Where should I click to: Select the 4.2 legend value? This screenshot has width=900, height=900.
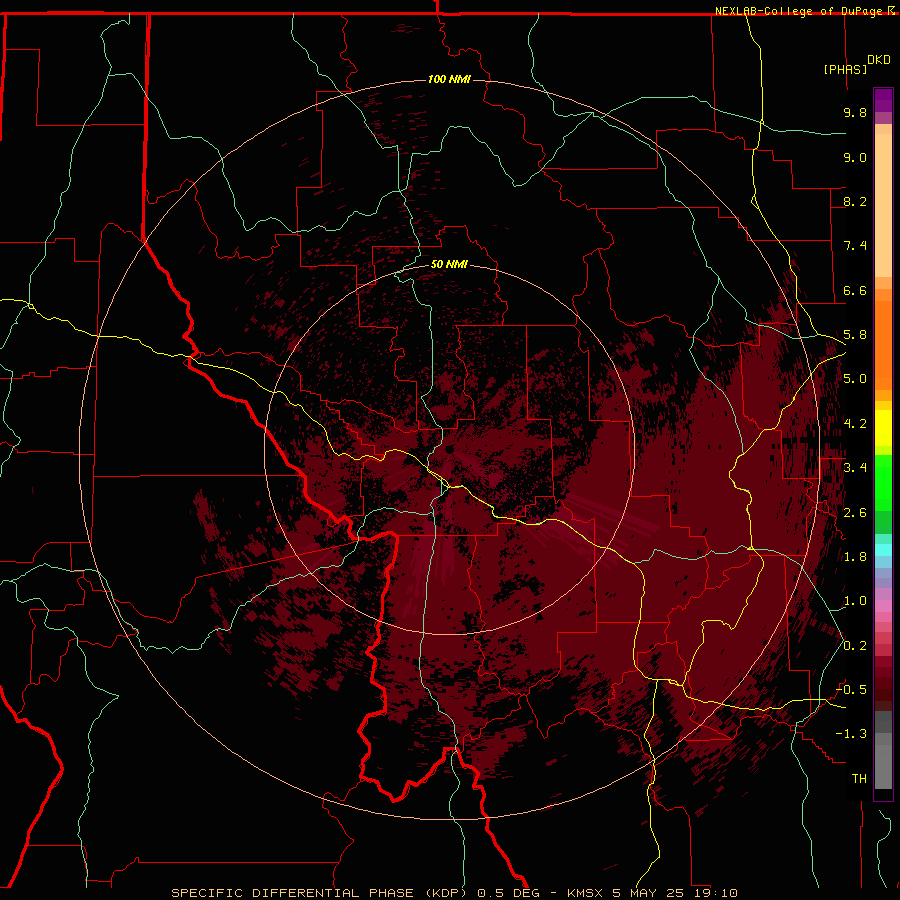click(x=855, y=424)
